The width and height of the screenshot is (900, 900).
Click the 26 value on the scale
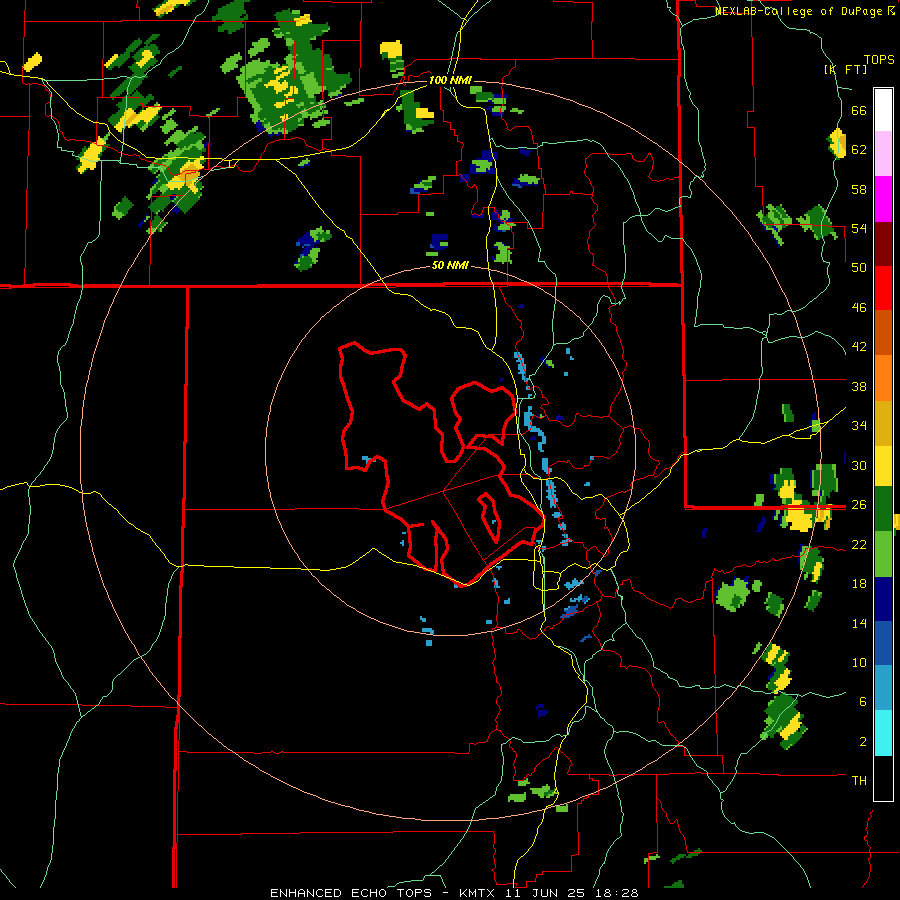[x=859, y=505]
